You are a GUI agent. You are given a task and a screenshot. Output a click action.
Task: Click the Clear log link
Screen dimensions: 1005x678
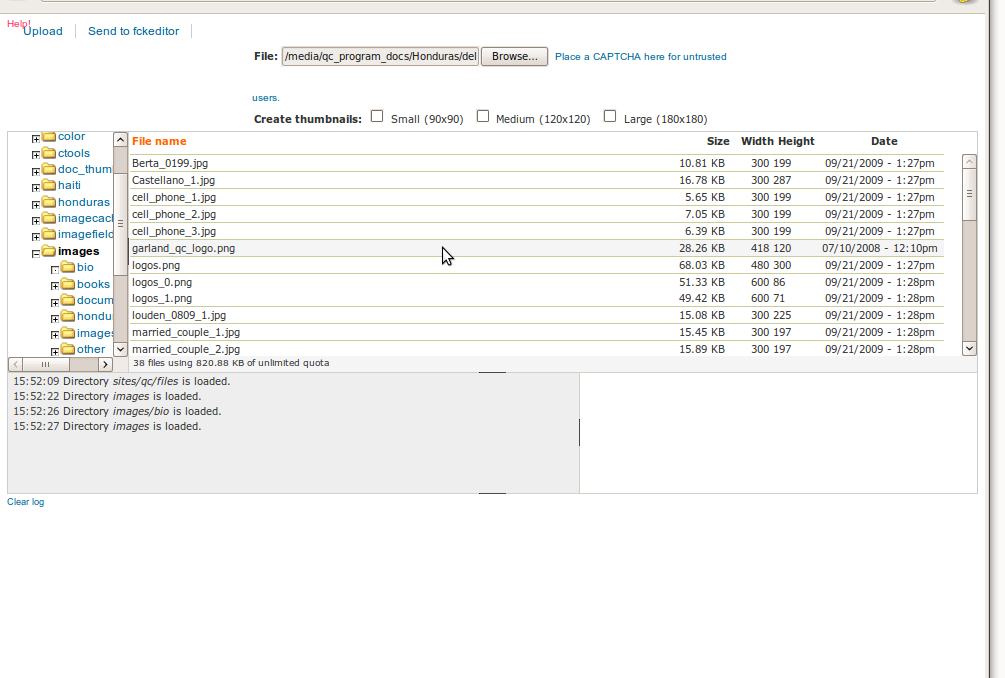[x=25, y=501]
